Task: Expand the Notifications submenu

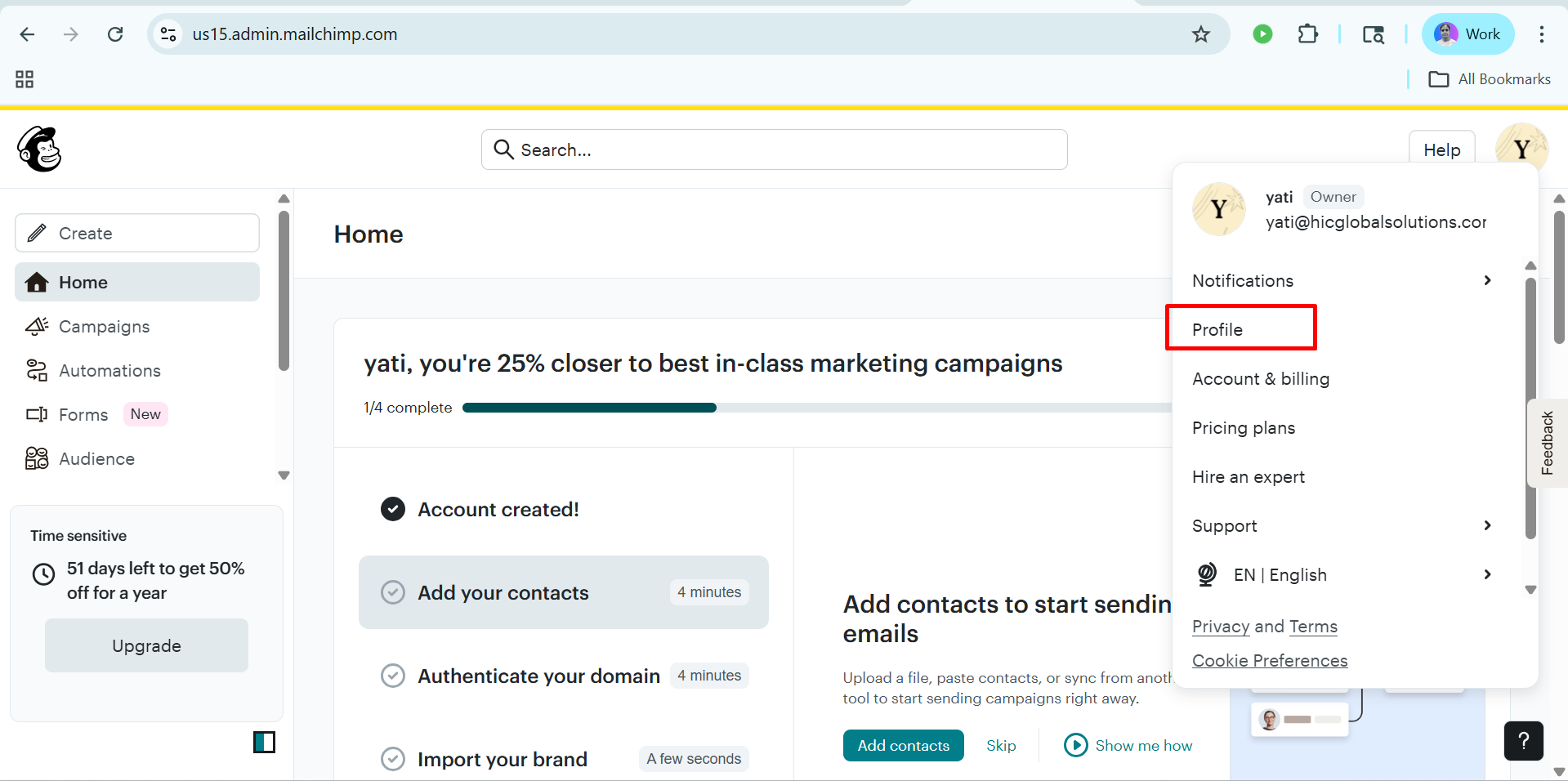Action: click(x=1342, y=280)
